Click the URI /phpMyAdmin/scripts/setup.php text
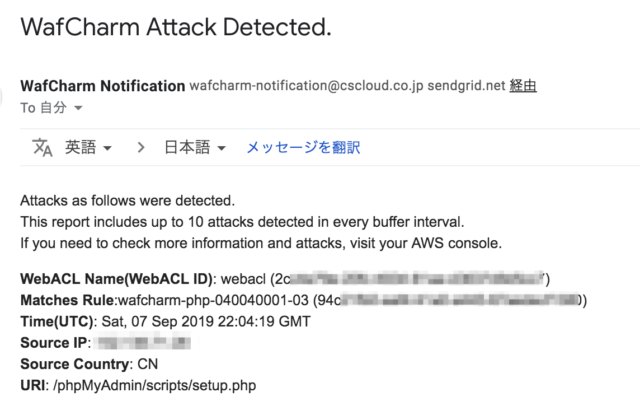Viewport: 640px width, 406px height. pyautogui.click(x=154, y=386)
